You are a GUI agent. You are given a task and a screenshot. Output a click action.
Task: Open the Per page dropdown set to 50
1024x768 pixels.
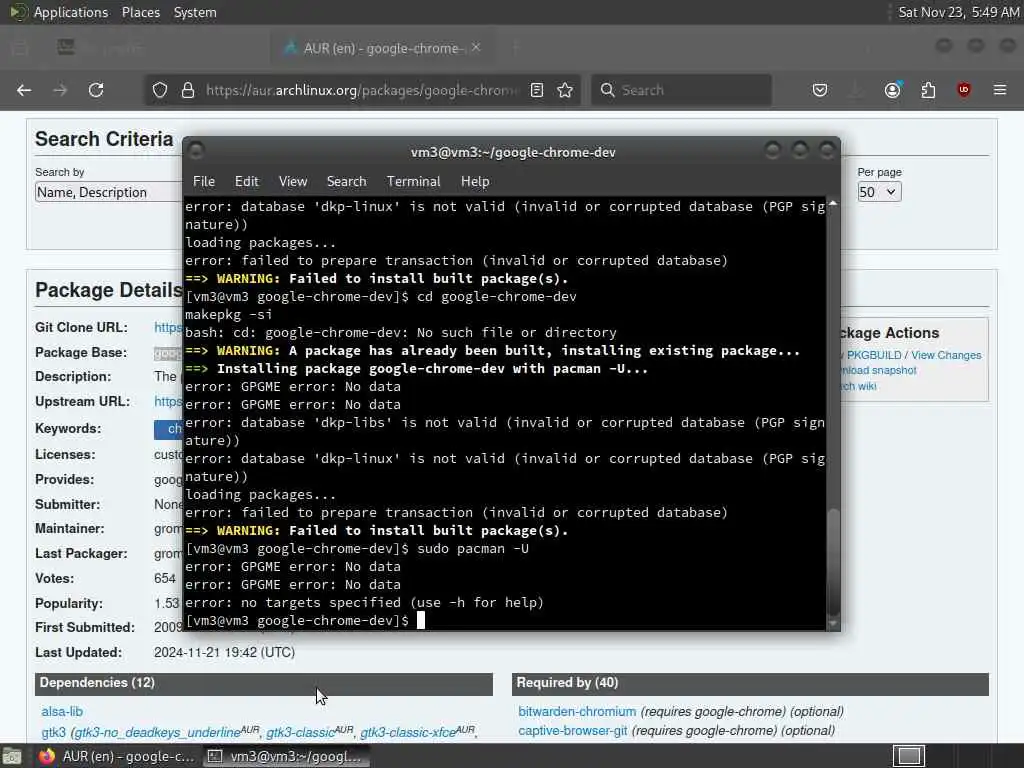[879, 192]
